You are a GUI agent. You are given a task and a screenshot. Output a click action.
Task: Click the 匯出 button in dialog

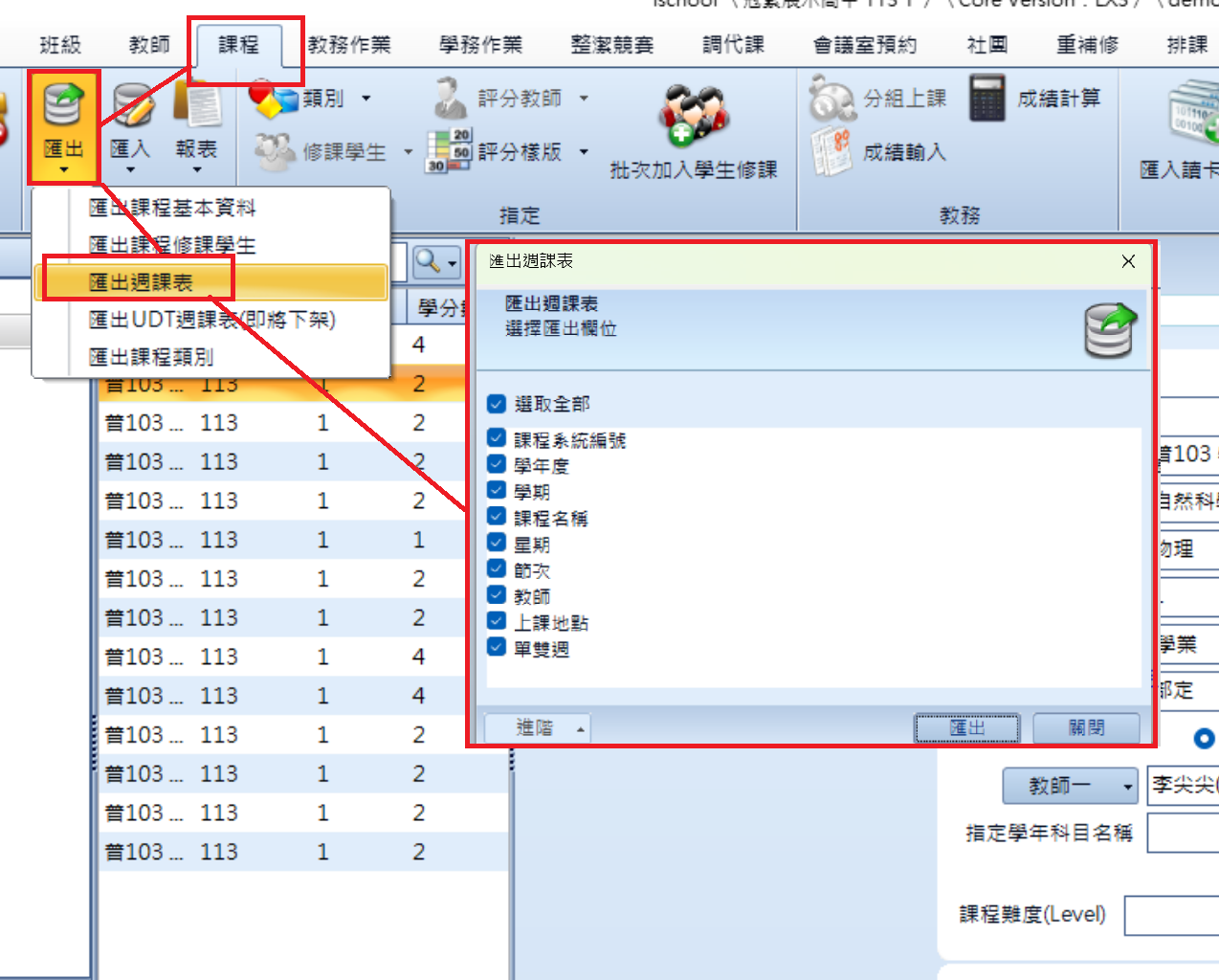pyautogui.click(x=966, y=728)
